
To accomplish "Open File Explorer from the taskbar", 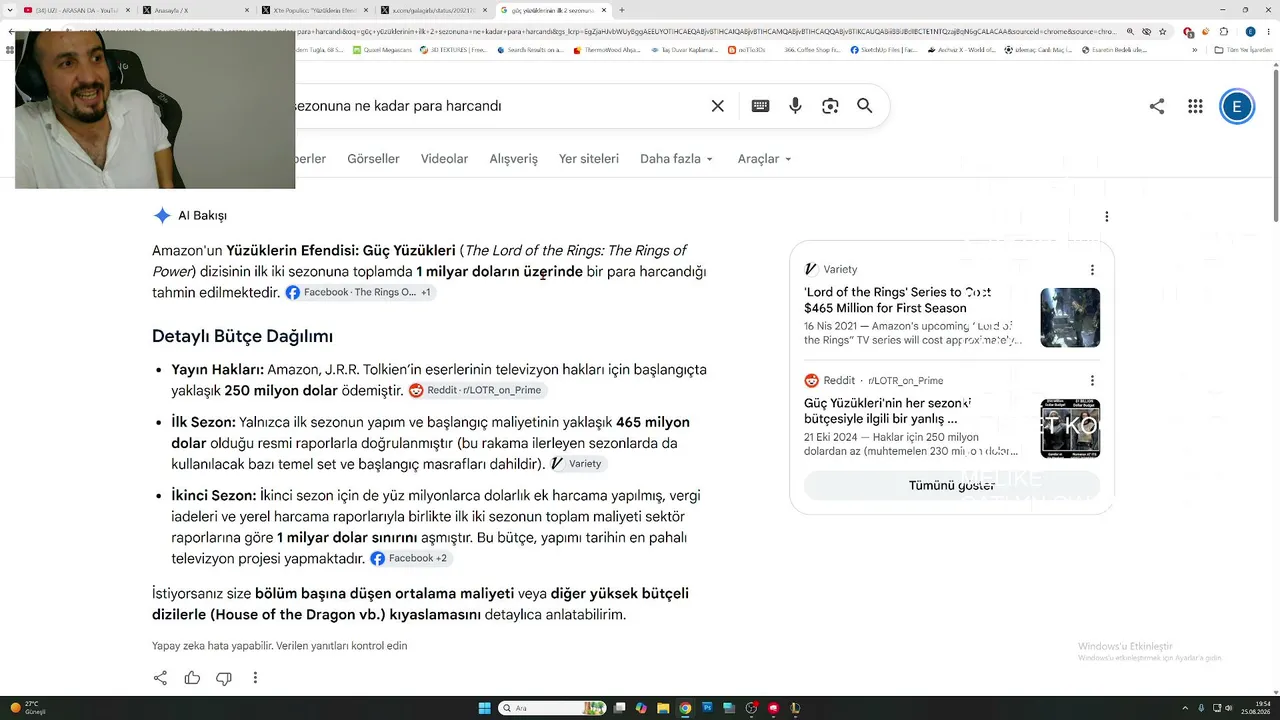I will (663, 708).
